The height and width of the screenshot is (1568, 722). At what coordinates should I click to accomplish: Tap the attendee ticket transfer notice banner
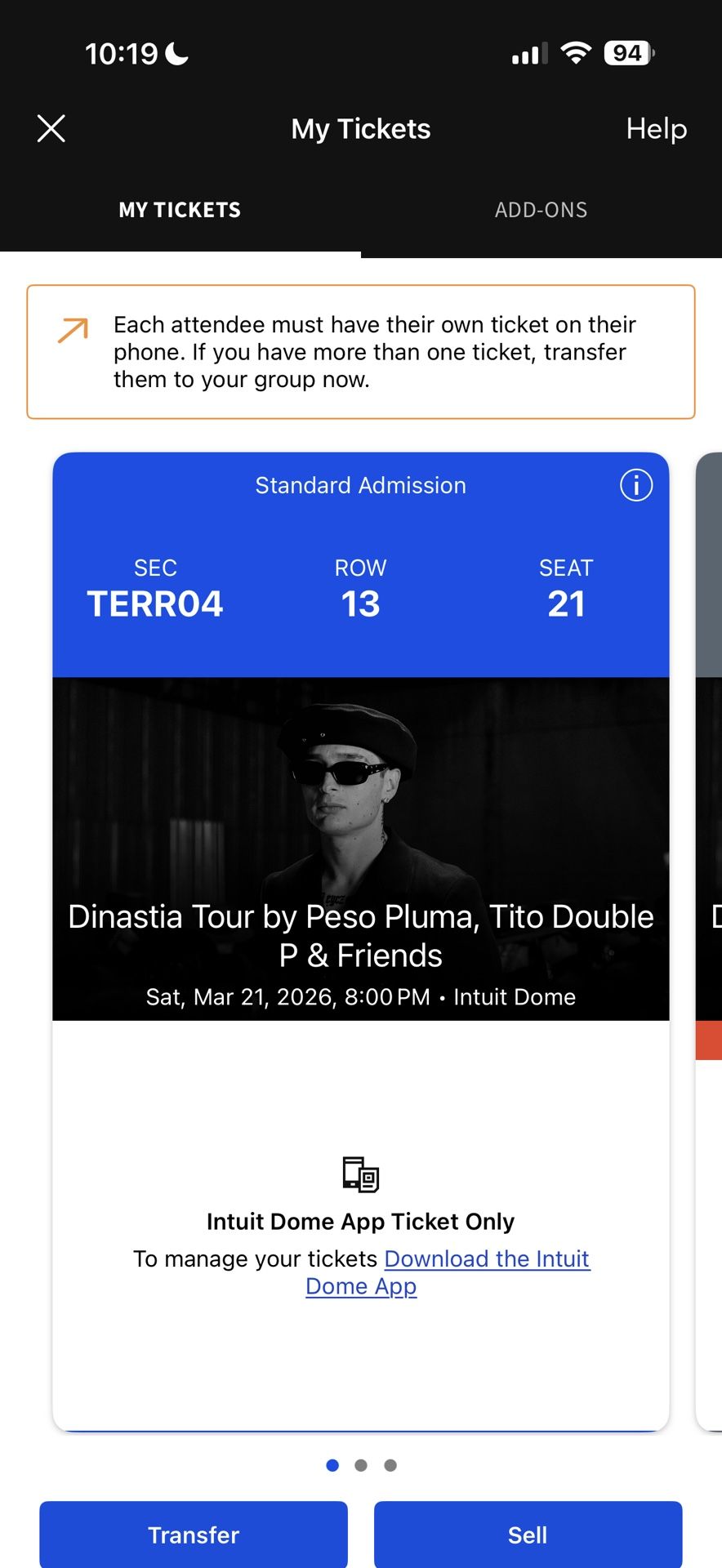pyautogui.click(x=361, y=352)
